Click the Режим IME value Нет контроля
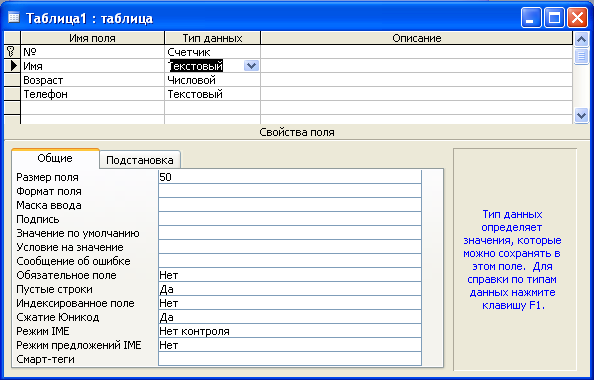Image resolution: width=594 pixels, height=380 pixels. click(x=290, y=331)
